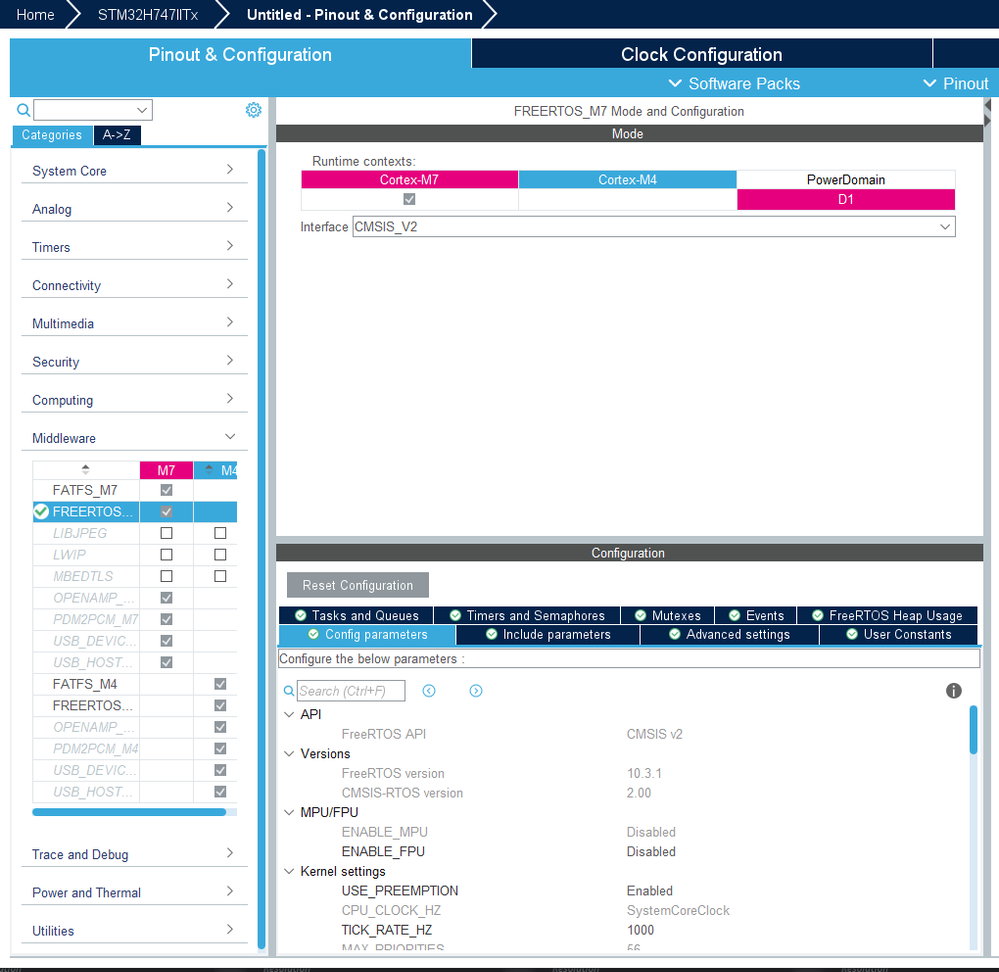This screenshot has width=999, height=972.
Task: Click the categories panel vertical scrollbar
Action: click(x=261, y=549)
